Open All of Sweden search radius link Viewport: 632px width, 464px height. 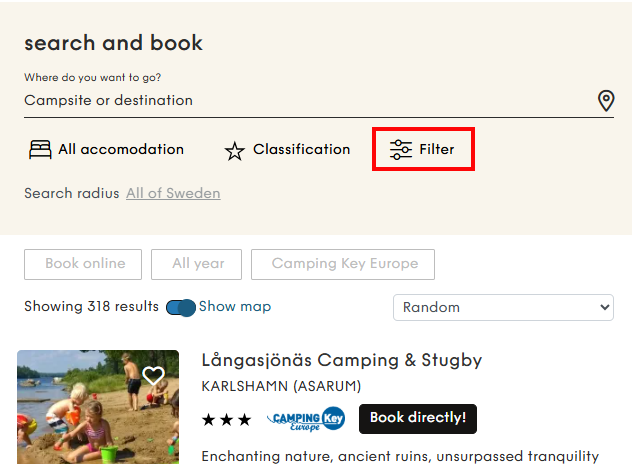coord(173,193)
